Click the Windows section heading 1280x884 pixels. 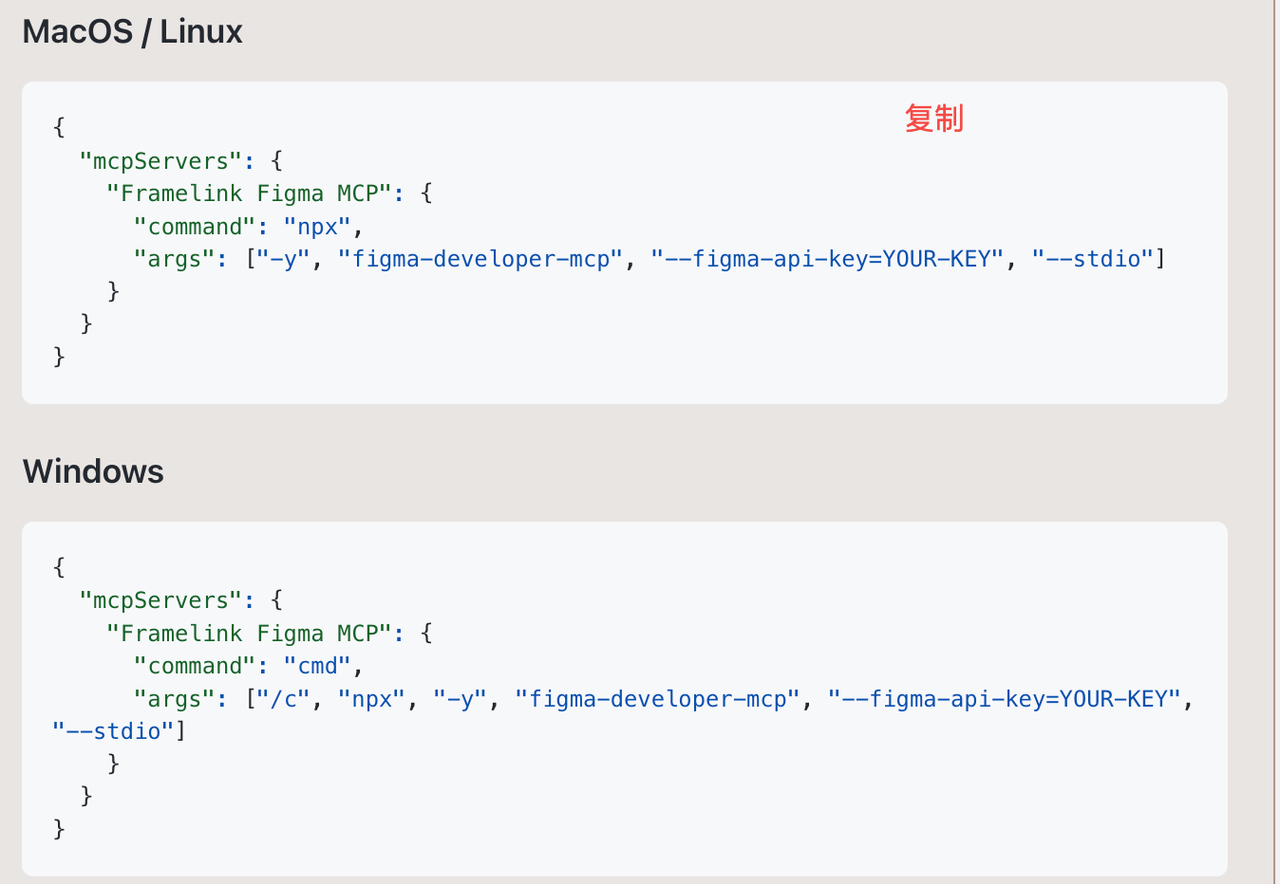(x=93, y=471)
